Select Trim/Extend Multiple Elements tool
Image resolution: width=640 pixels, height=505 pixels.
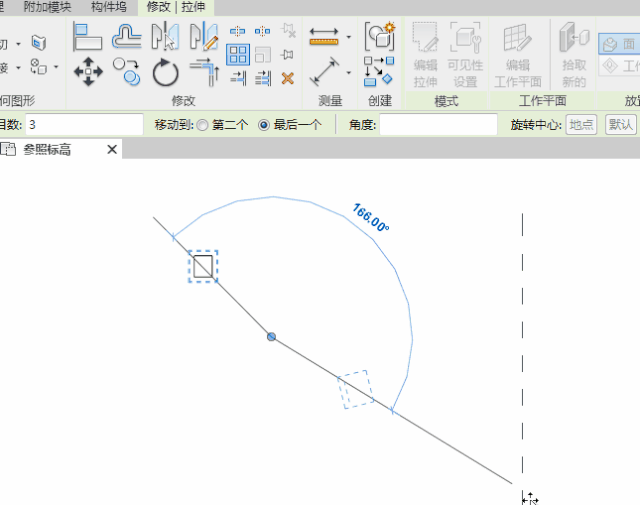[263, 78]
